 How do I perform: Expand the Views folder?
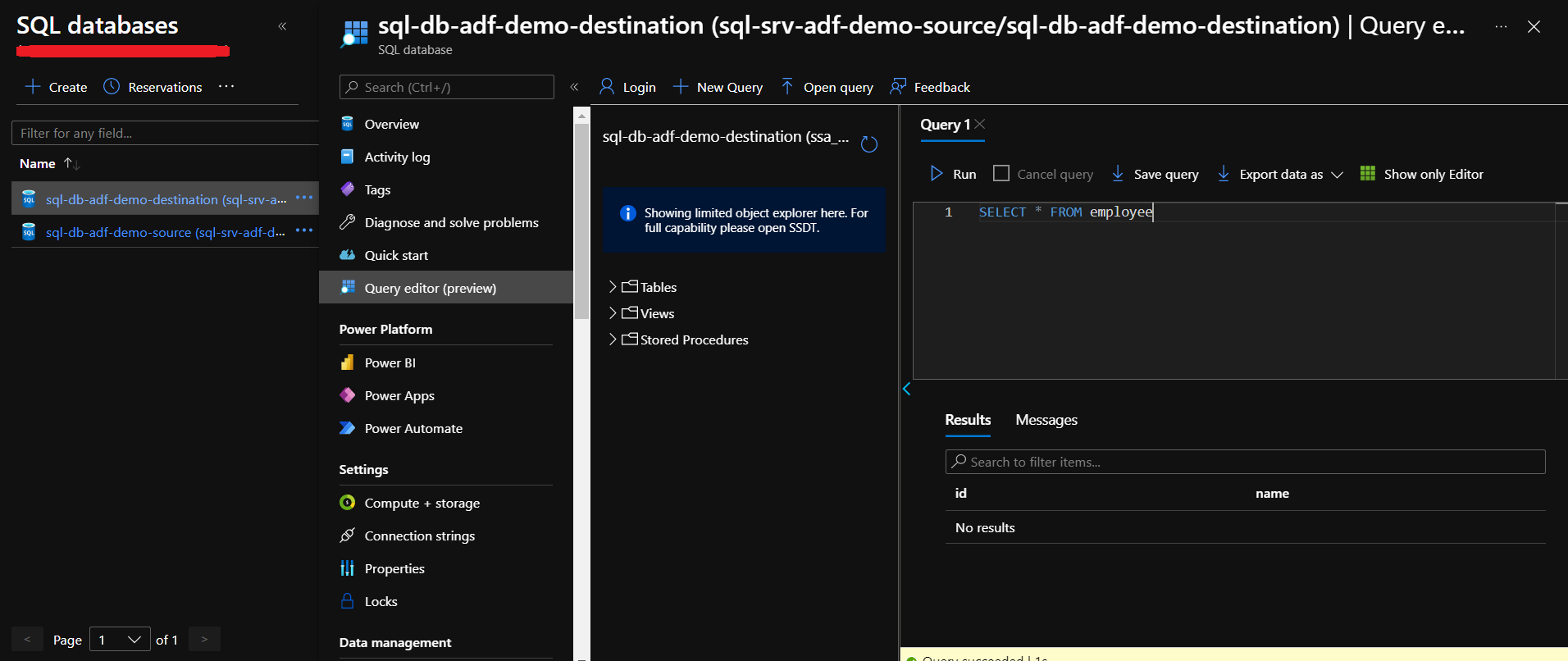(613, 313)
